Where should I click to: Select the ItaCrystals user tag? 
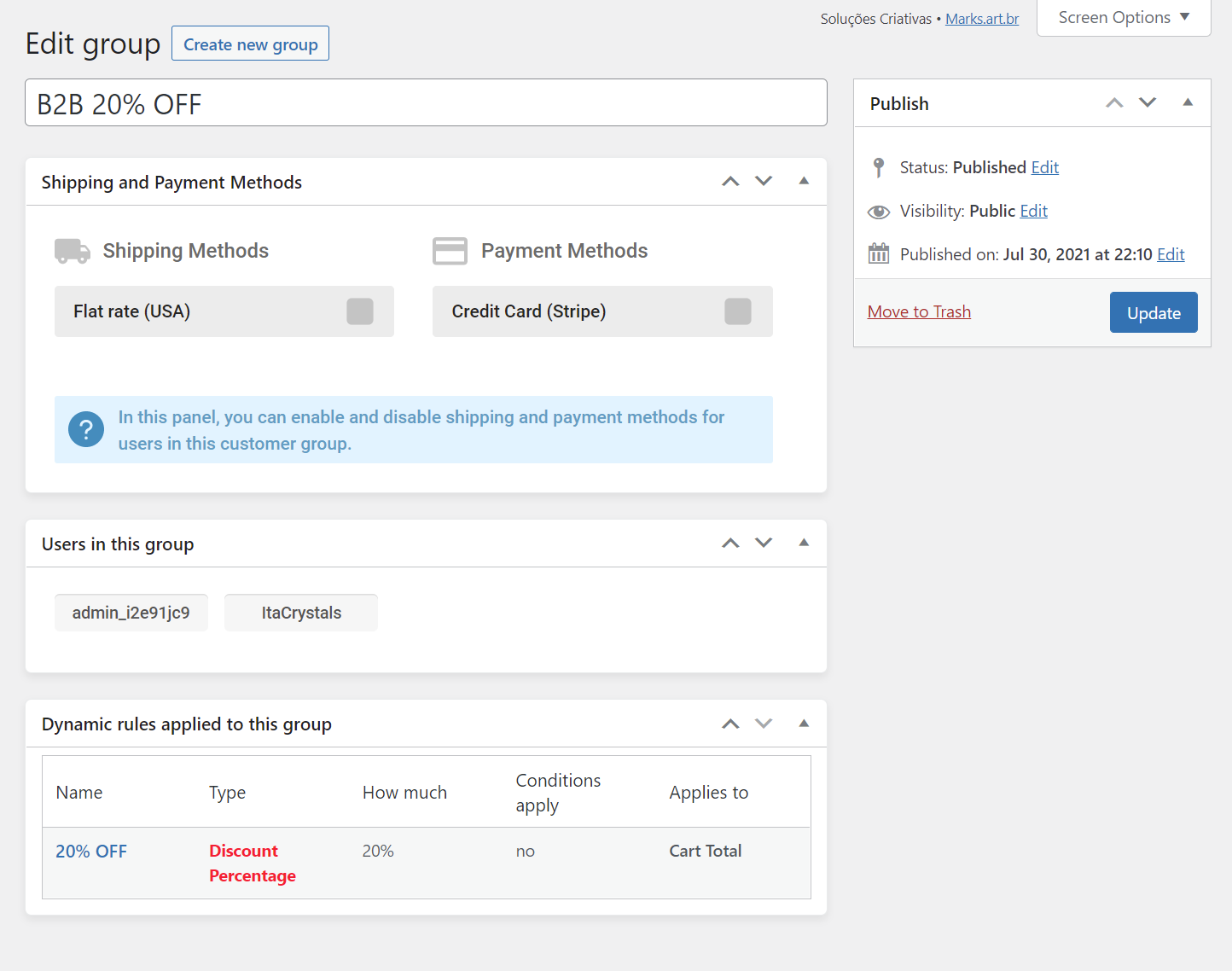coord(301,613)
